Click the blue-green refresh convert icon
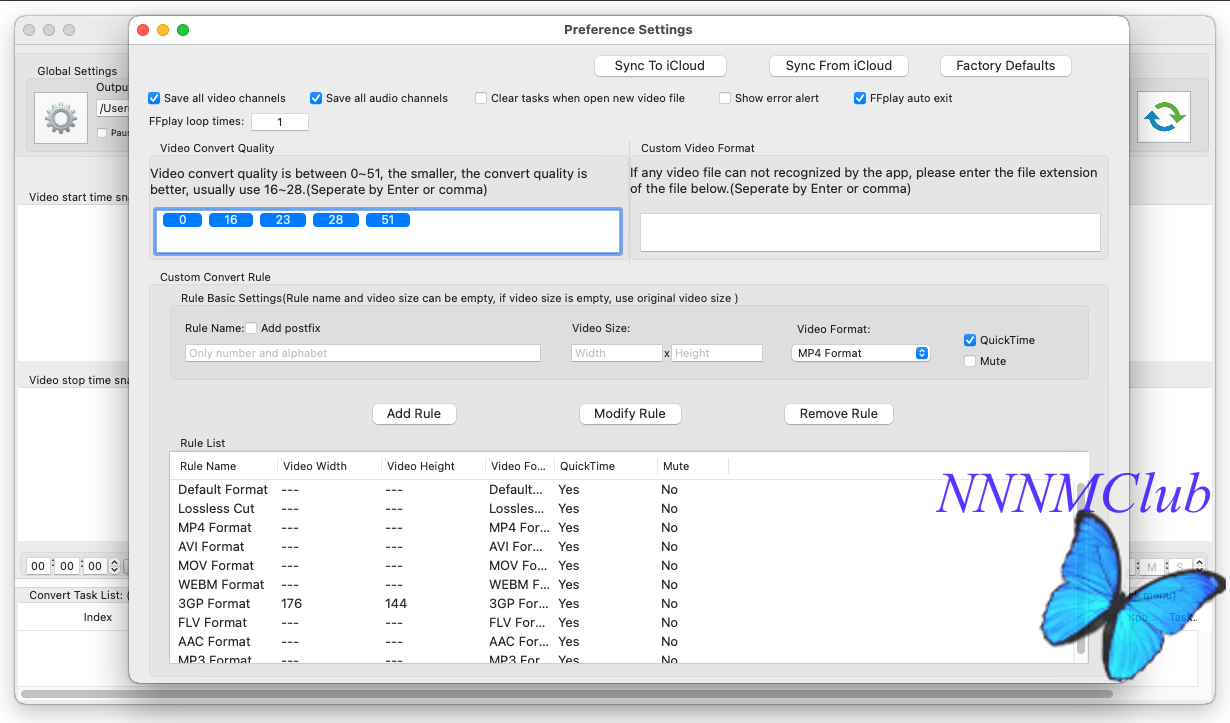The height and width of the screenshot is (723, 1230). tap(1164, 117)
